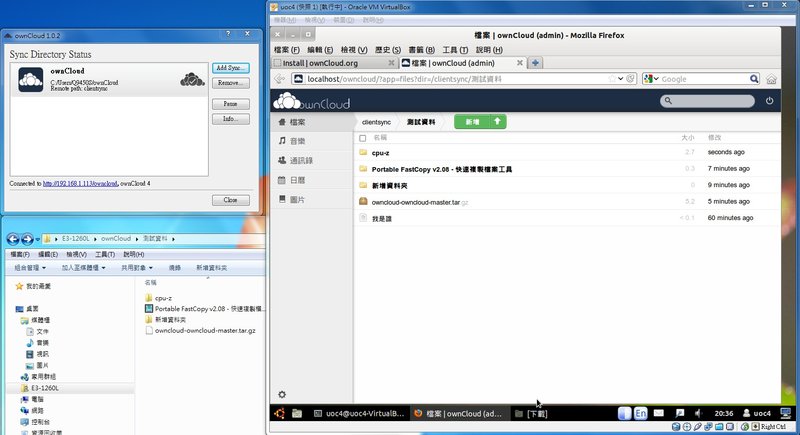Click the 我是誰 file in web list

click(382, 219)
